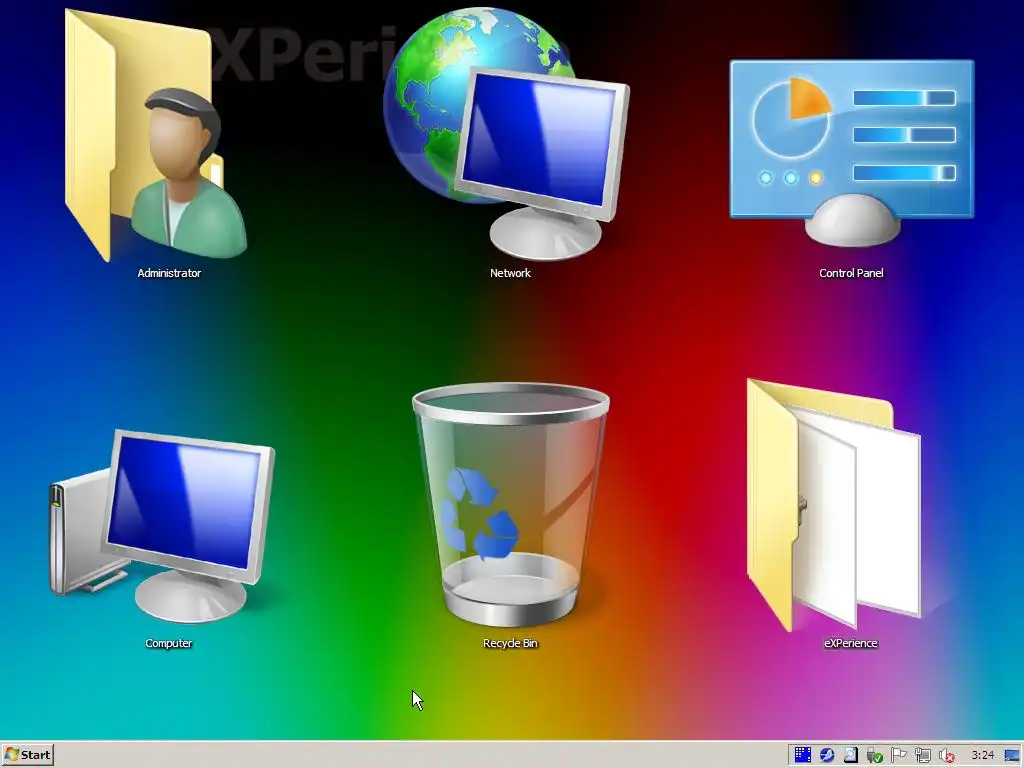Click the blue globe tray icon

point(827,755)
